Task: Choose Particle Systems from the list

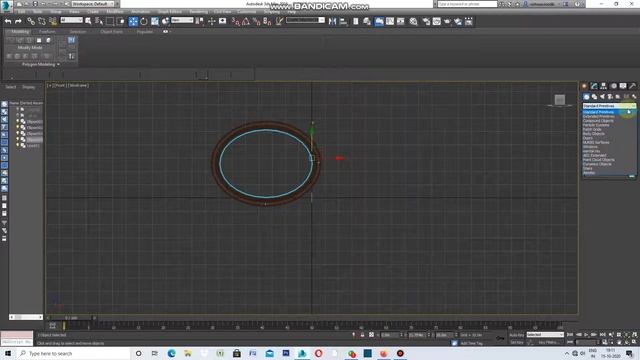Action: click(x=596, y=125)
